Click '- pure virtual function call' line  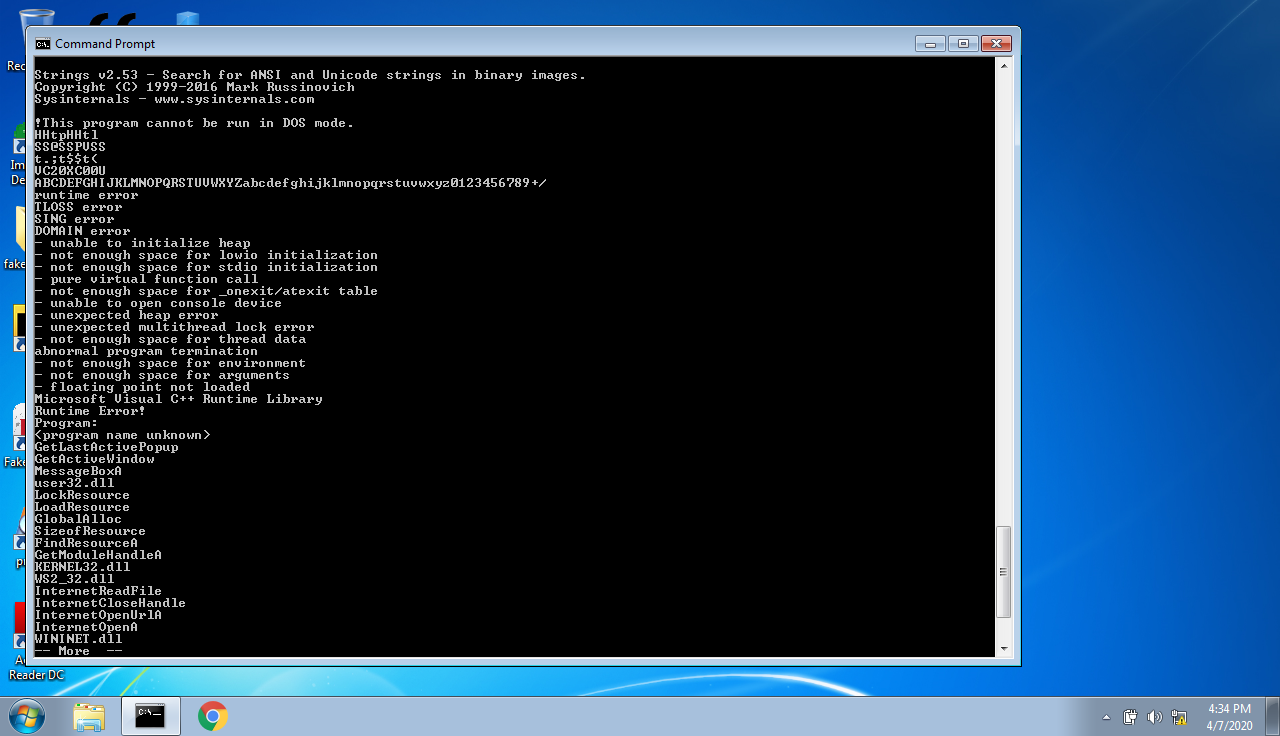[146, 279]
